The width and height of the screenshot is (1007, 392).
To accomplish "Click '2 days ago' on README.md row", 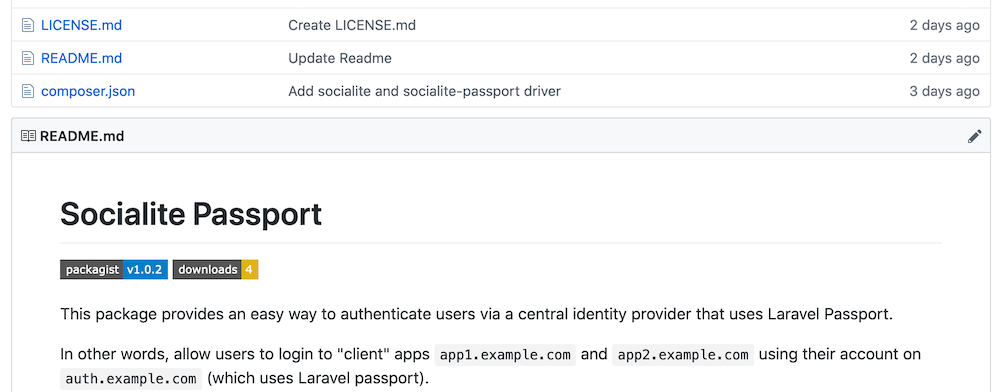I will pos(944,58).
